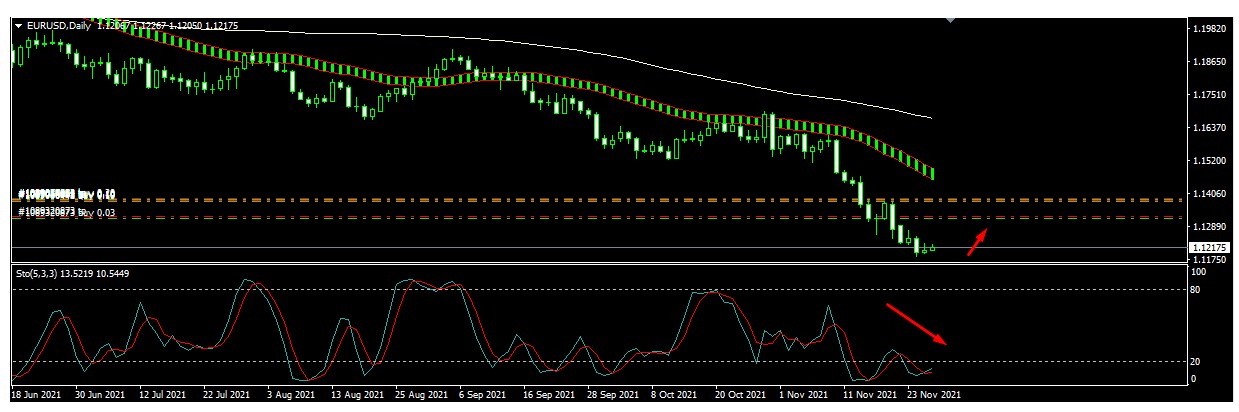This screenshot has width=1239, height=412.
Task: Click the 18 Jun 2021 date label
Action: click(37, 394)
